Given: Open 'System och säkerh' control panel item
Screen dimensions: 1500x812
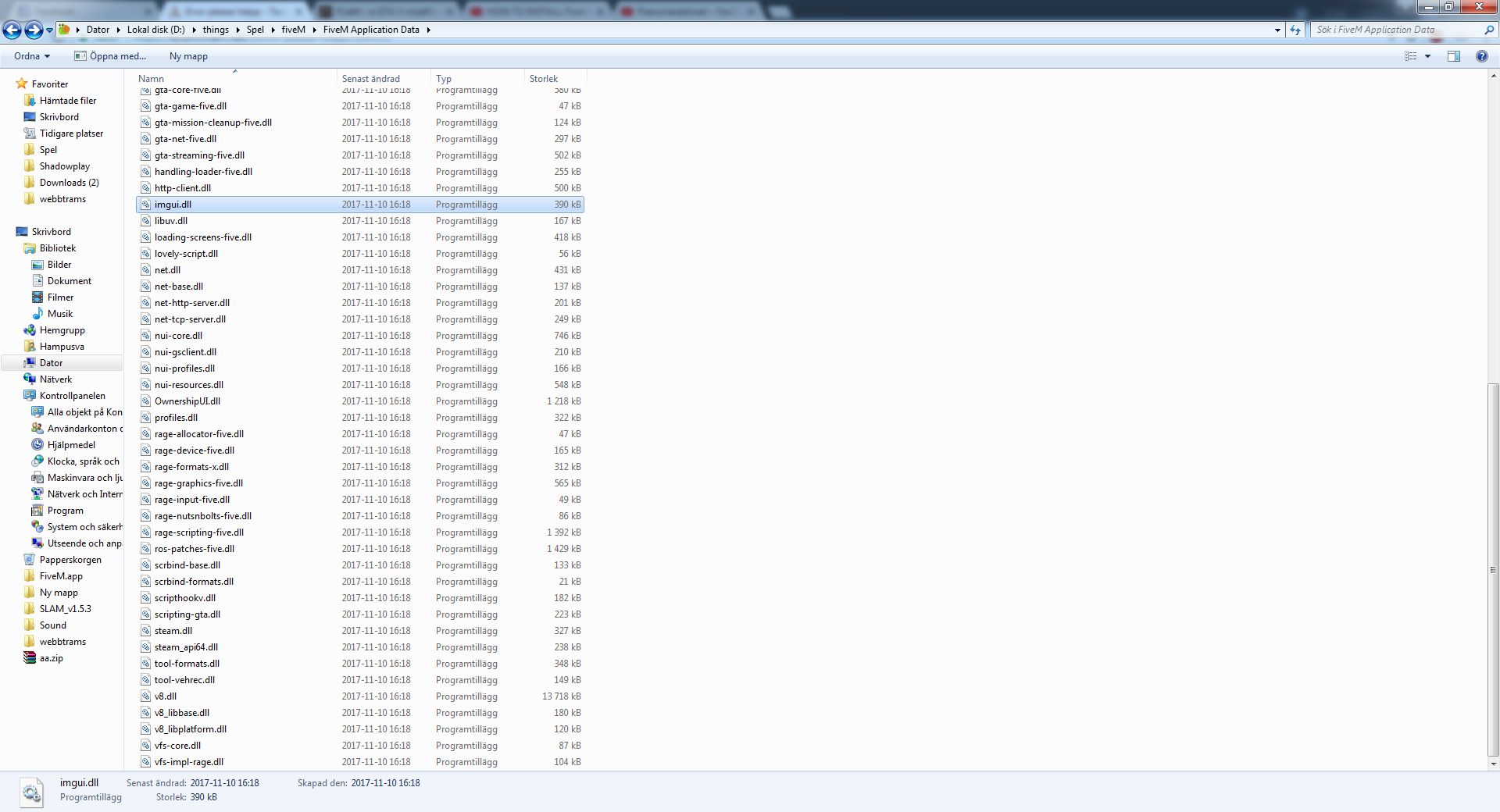Looking at the screenshot, I should 77,527.
